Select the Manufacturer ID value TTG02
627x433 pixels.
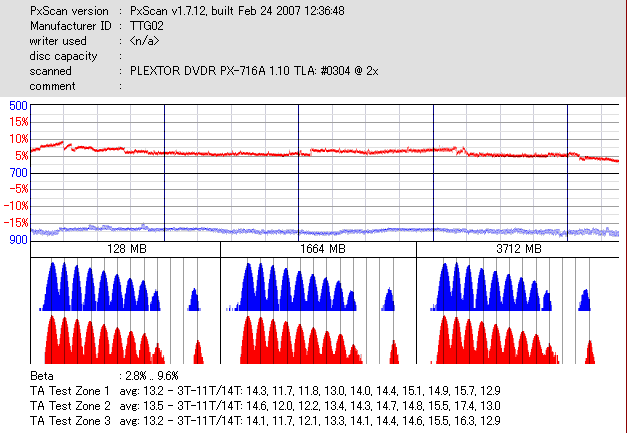pos(146,26)
